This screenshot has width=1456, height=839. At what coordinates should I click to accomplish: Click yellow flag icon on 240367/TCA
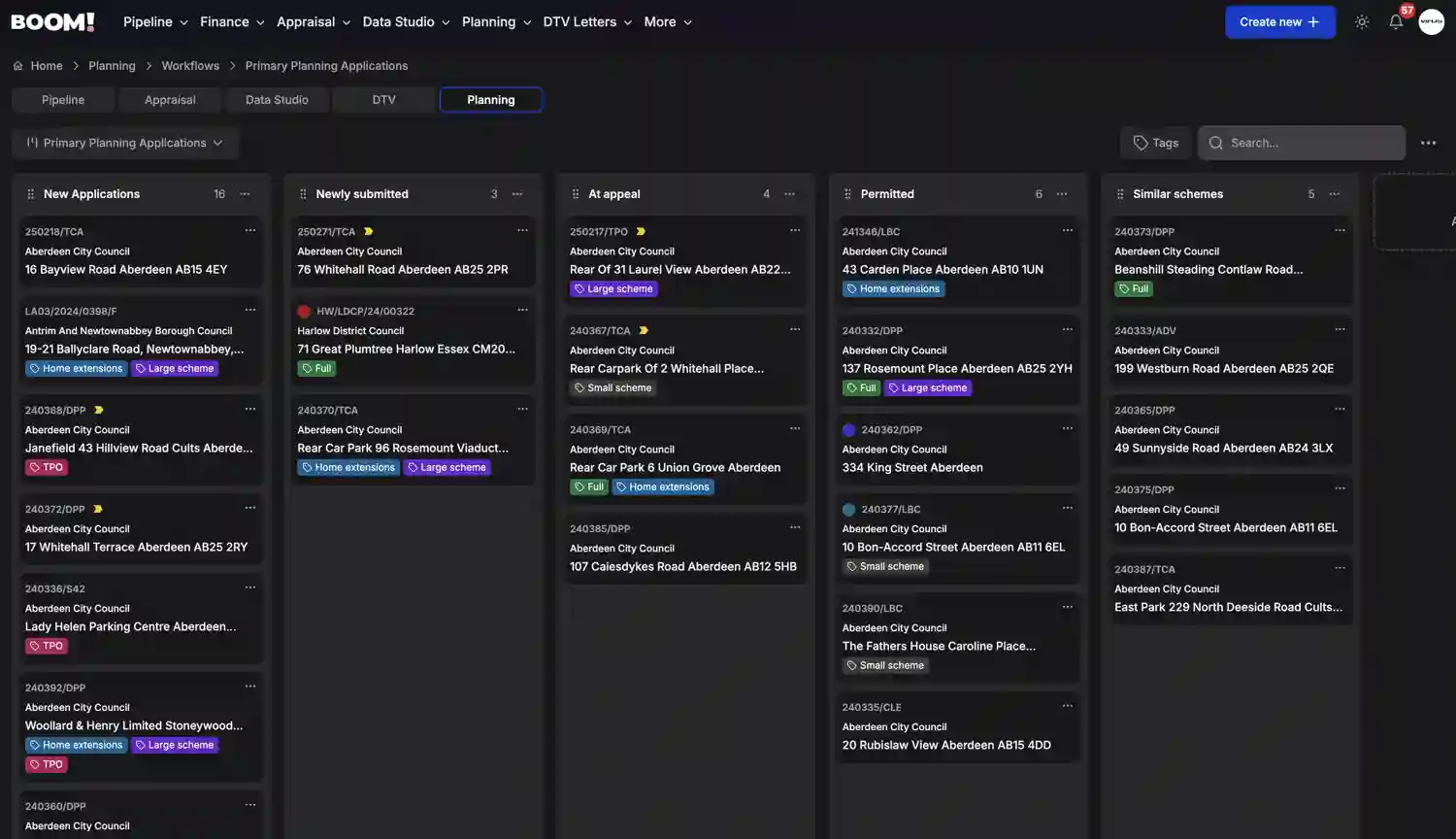point(643,330)
